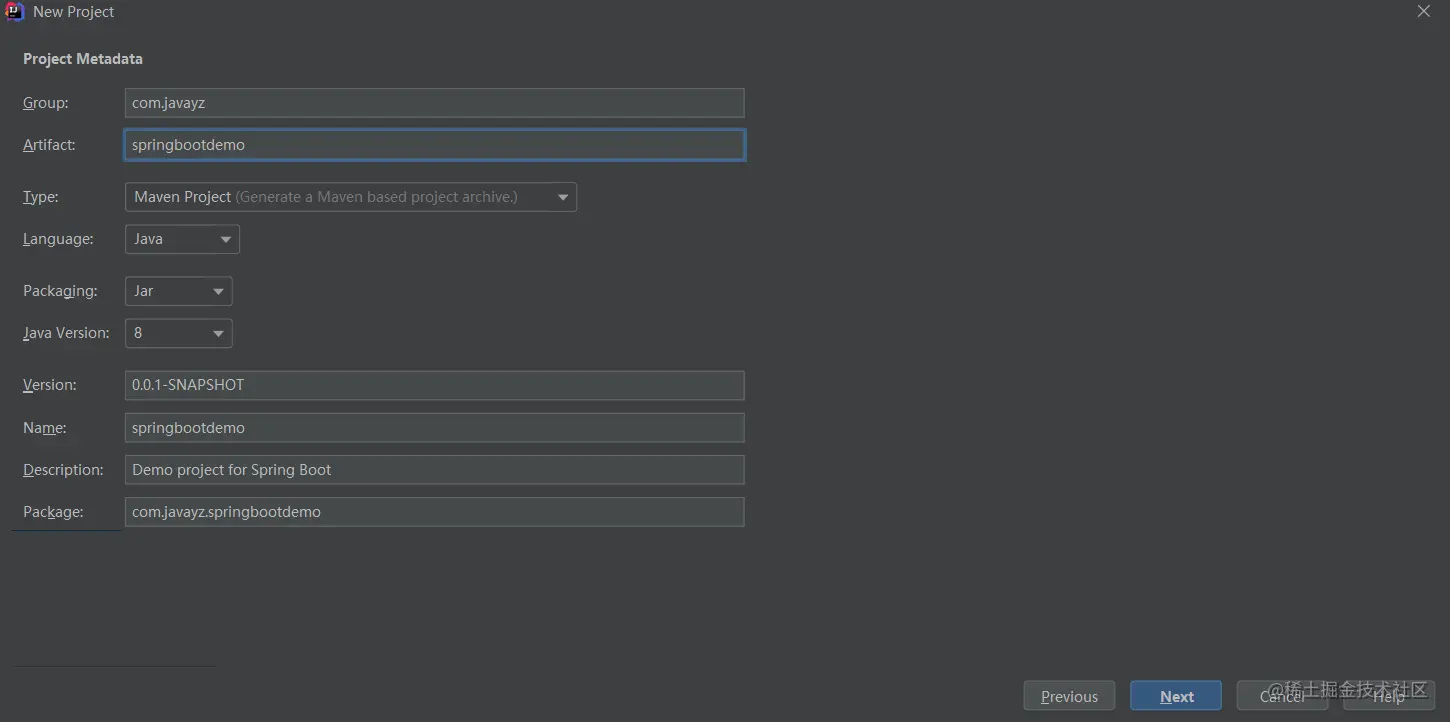Cancel the New Project wizard
This screenshot has height=722, width=1450.
[1282, 696]
